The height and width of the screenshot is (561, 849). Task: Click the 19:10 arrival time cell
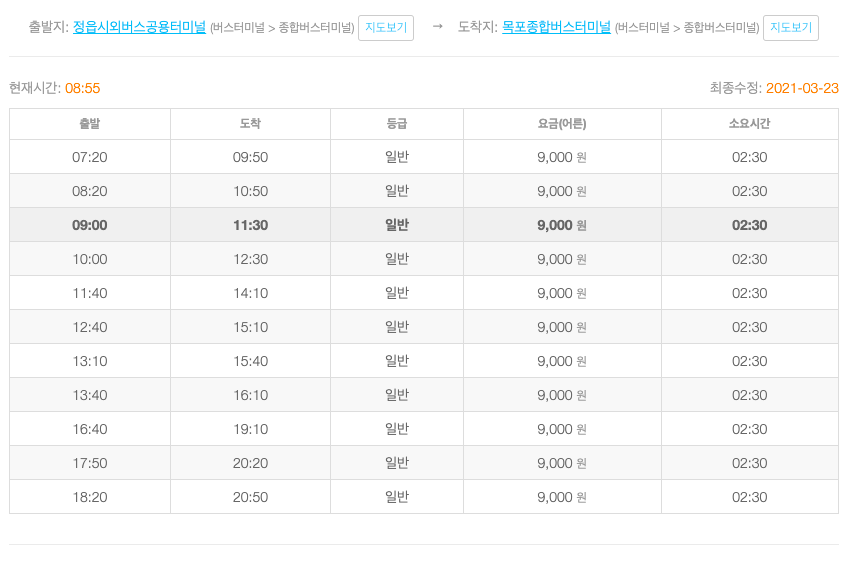point(251,429)
